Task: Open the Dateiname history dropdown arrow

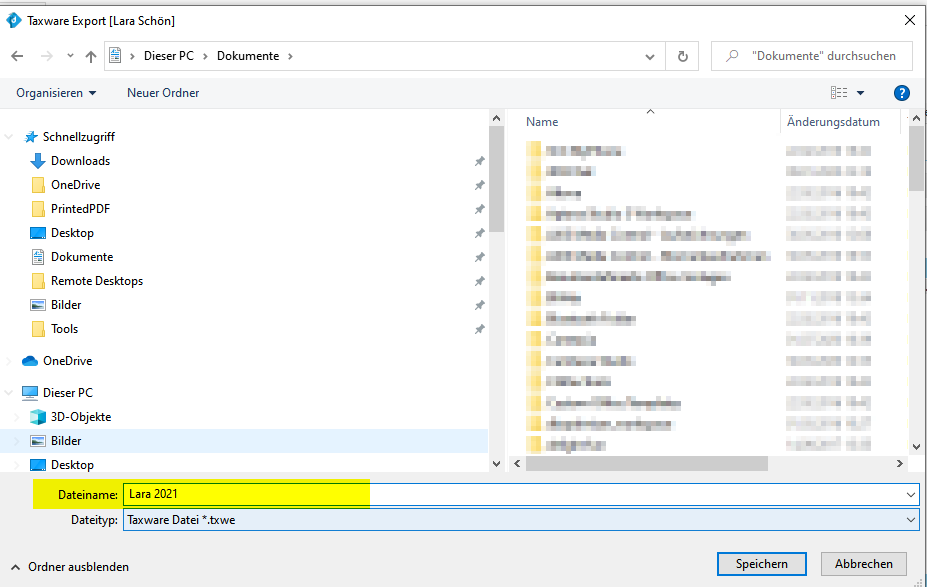Action: (910, 494)
